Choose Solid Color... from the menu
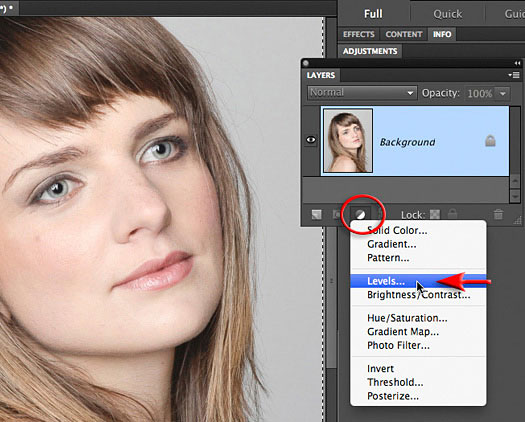Image resolution: width=525 pixels, height=422 pixels. click(418, 230)
